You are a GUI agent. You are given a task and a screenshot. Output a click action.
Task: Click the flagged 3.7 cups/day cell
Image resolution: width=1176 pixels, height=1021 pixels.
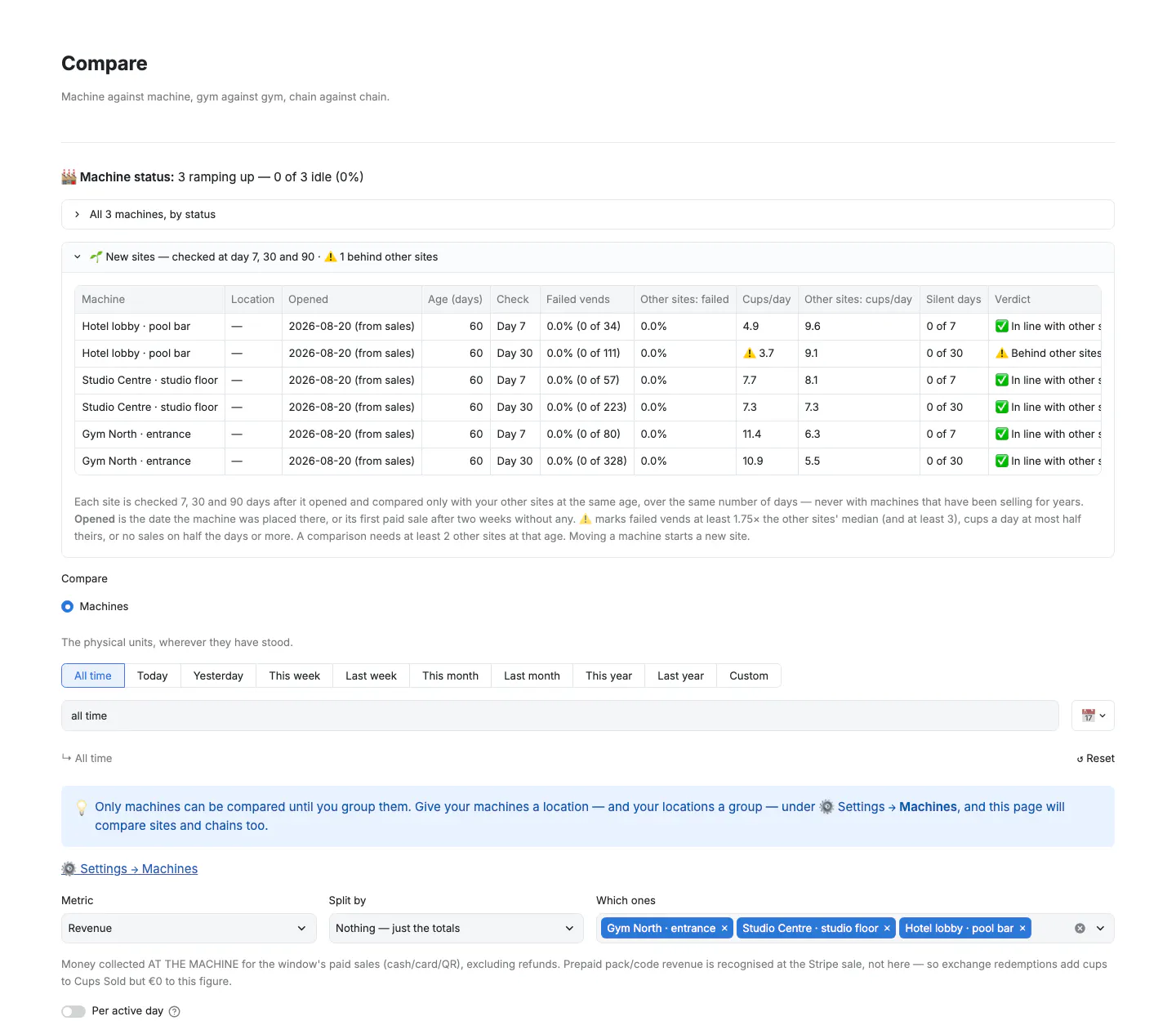767,354
